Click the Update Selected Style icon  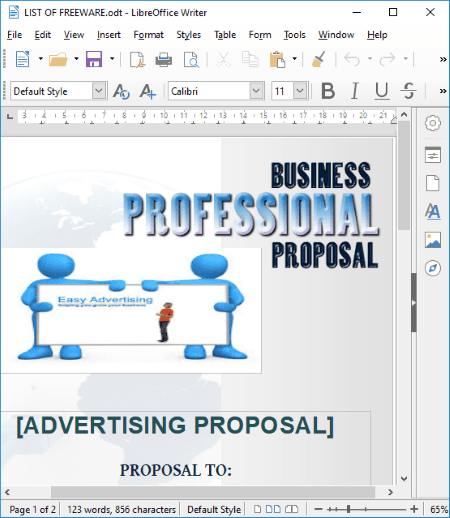[x=121, y=91]
